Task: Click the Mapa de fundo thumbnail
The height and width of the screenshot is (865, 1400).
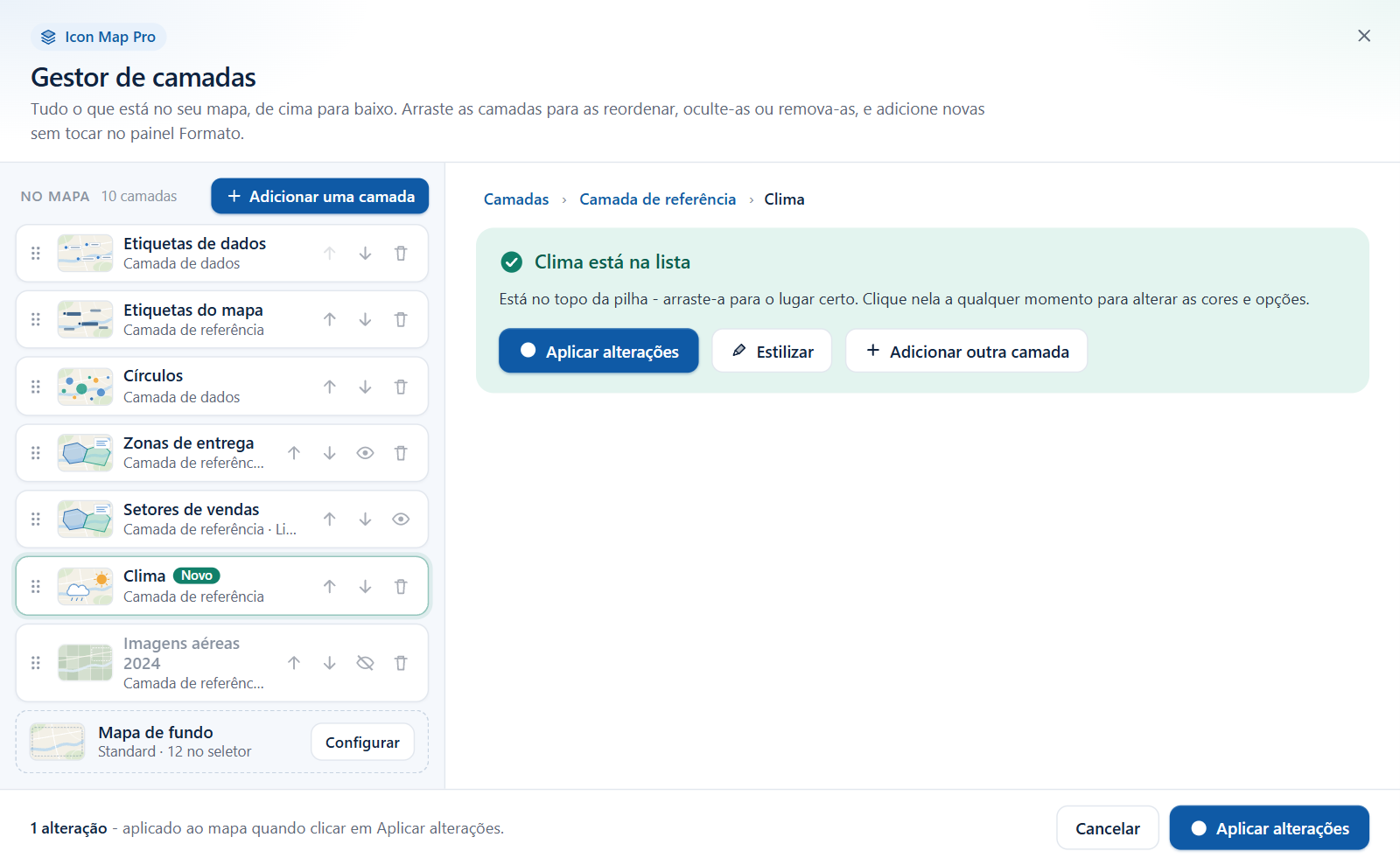Action: click(57, 742)
